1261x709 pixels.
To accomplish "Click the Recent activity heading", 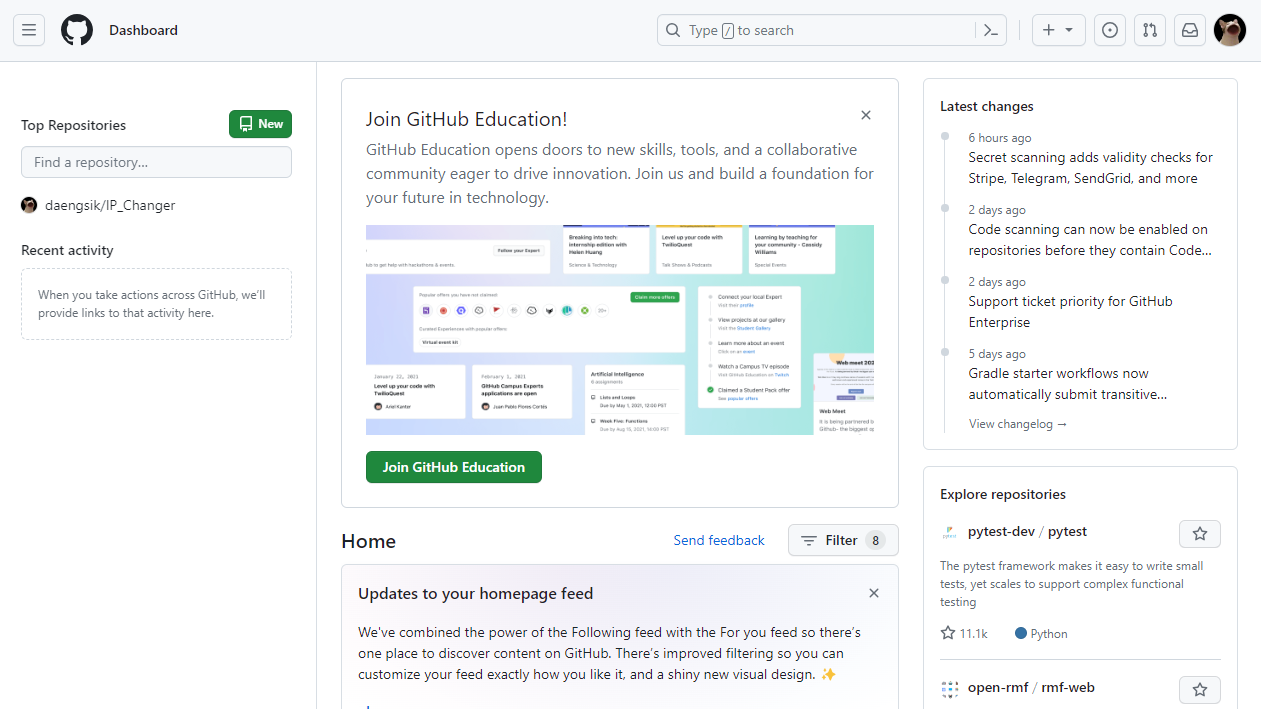I will point(67,250).
